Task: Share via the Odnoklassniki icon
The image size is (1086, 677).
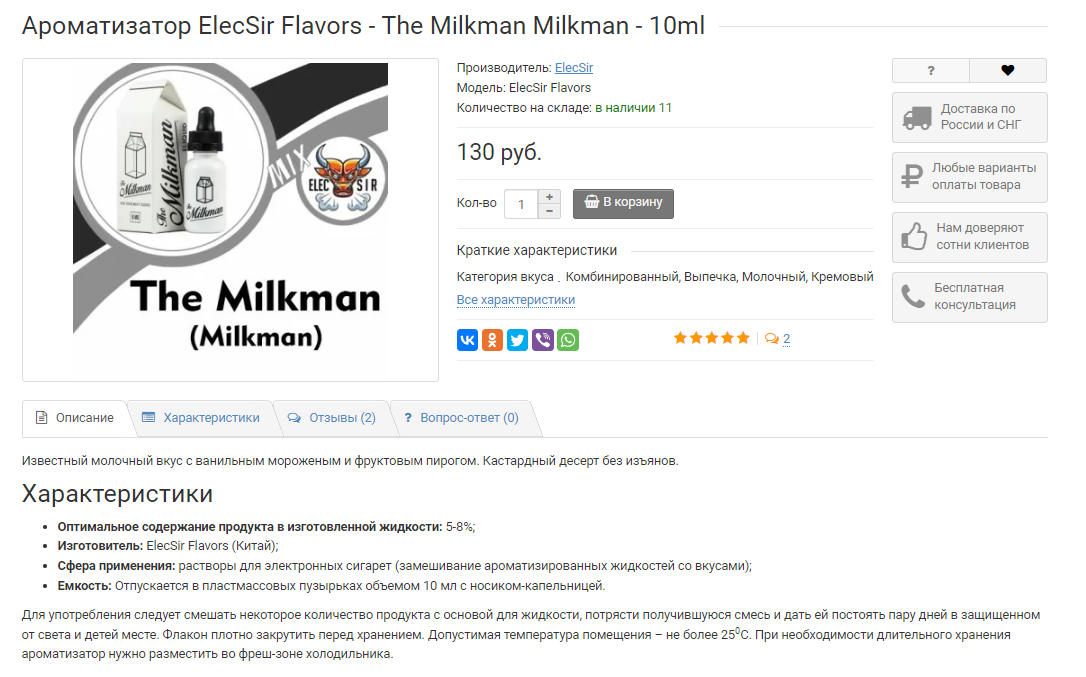Action: tap(492, 340)
